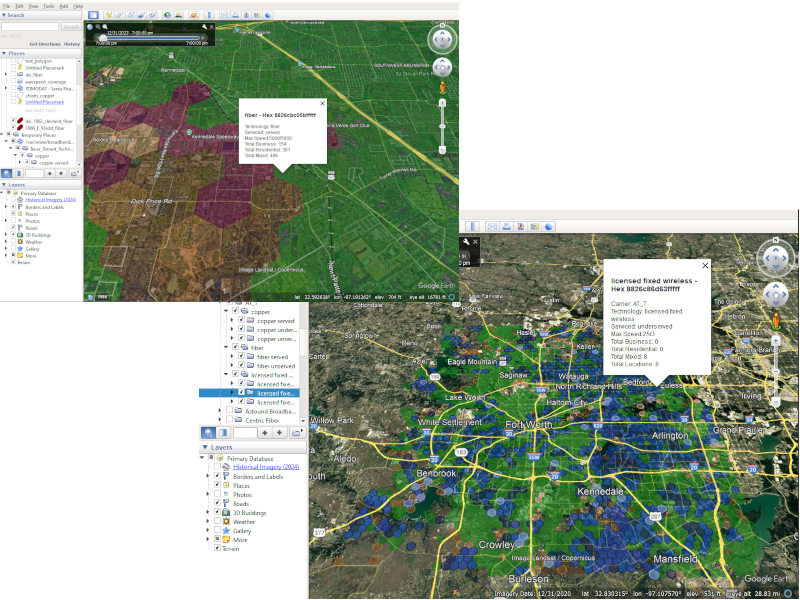
Task: Open Ruler tool in lower window toolbar
Action: (473, 227)
